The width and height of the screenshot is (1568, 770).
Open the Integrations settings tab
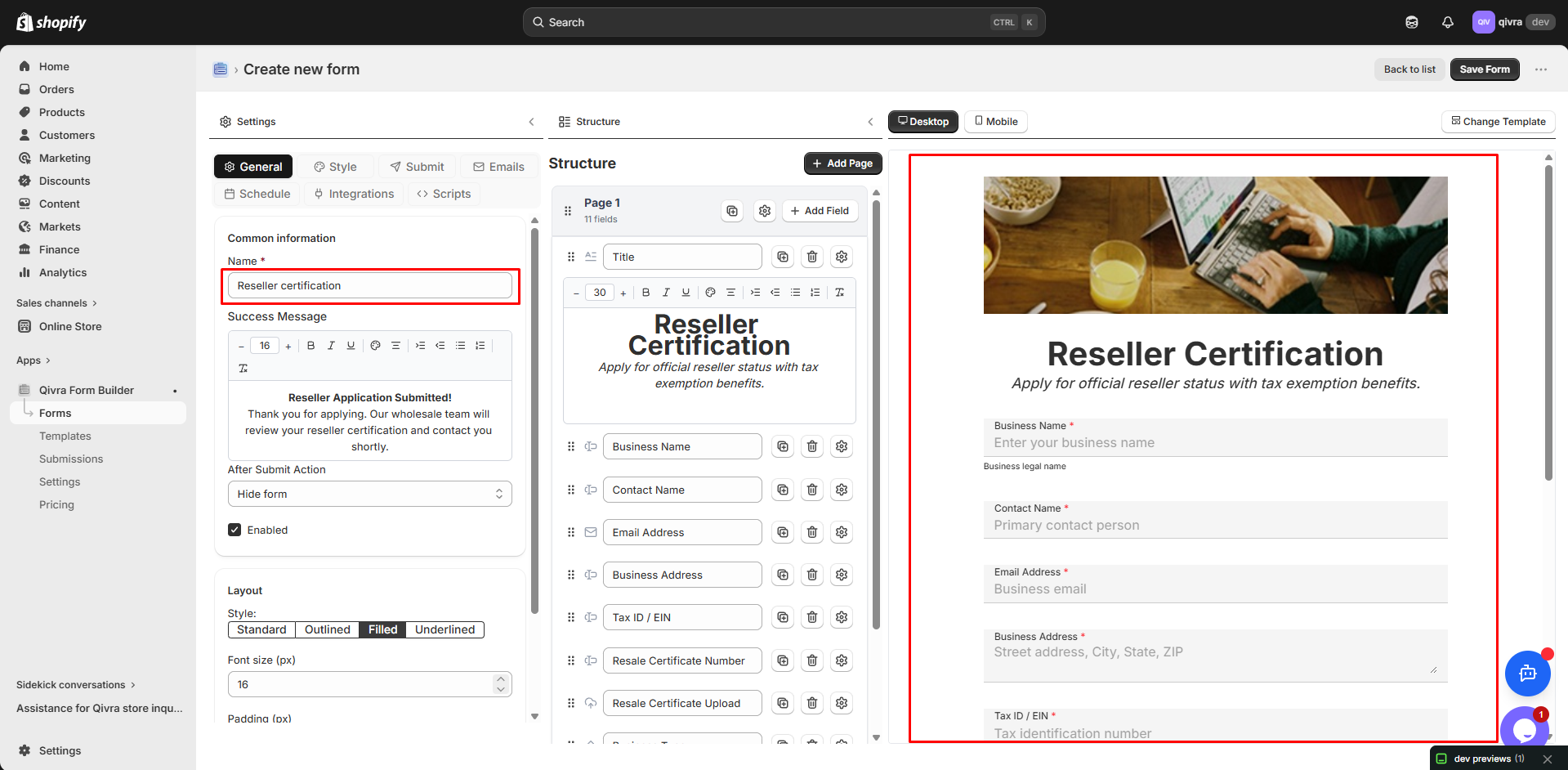pos(354,194)
